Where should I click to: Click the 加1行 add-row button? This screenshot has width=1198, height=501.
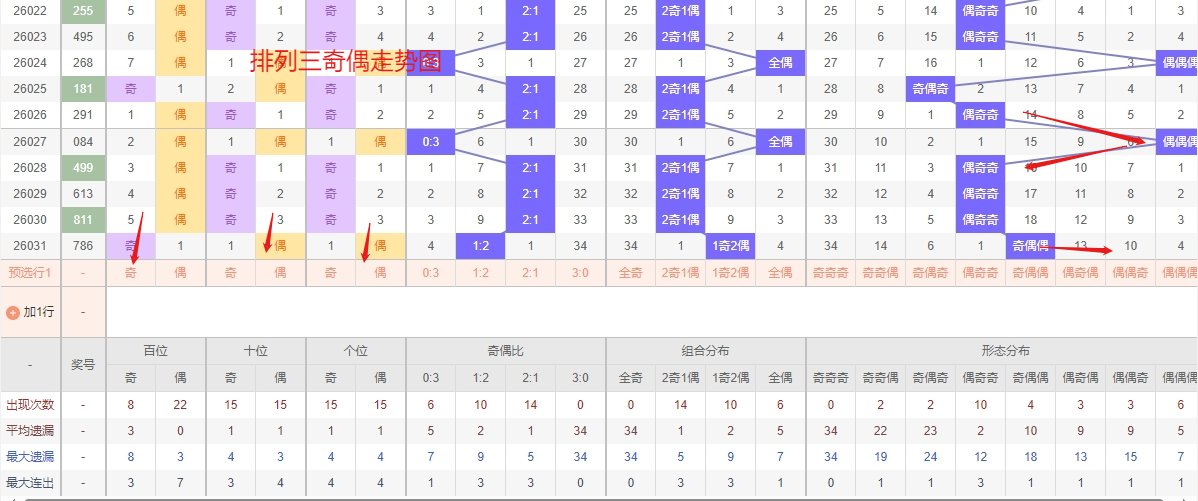(38, 312)
